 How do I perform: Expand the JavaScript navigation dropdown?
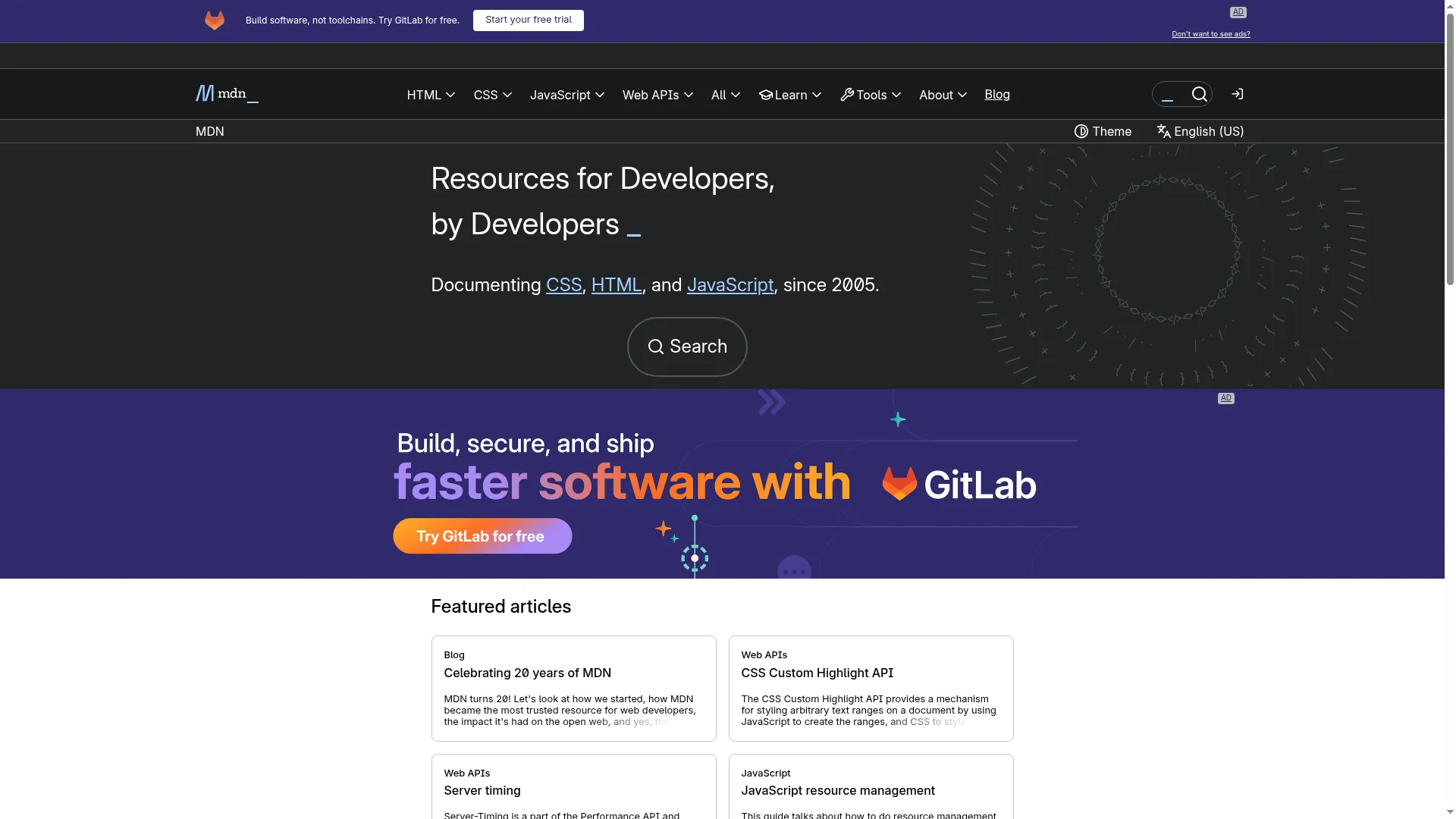click(566, 95)
